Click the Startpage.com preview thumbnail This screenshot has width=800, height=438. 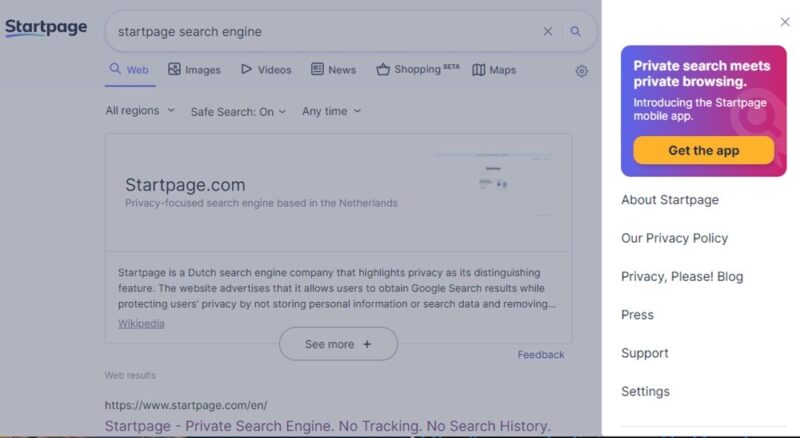coord(493,185)
